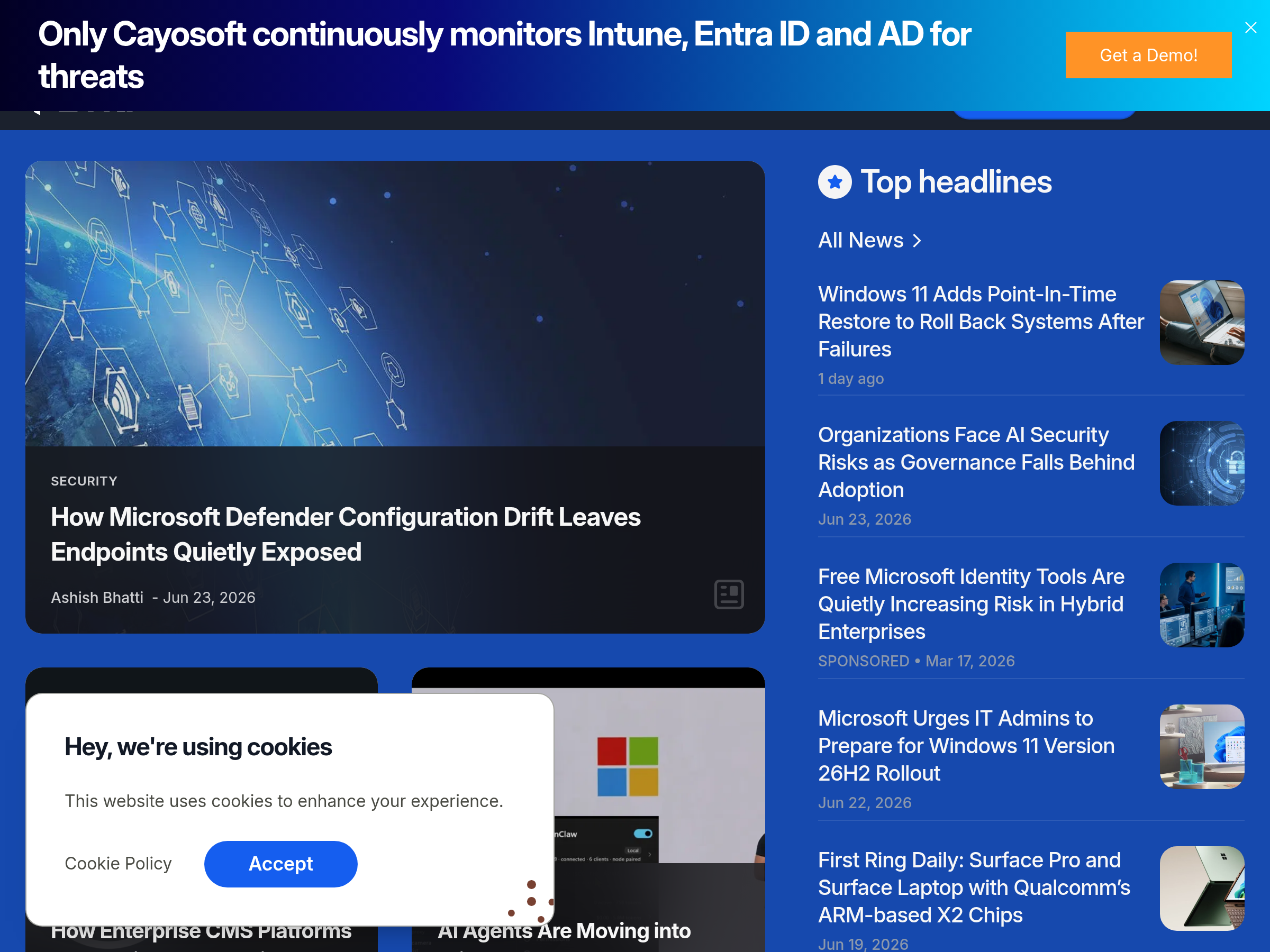The height and width of the screenshot is (952, 1270).
Task: Click the "Hey, we're using cookies" heading
Action: [x=198, y=747]
